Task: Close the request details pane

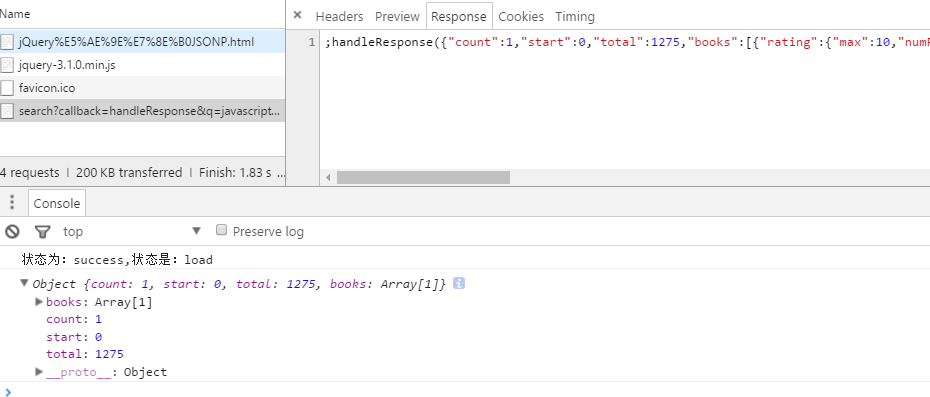Action: pos(298,15)
